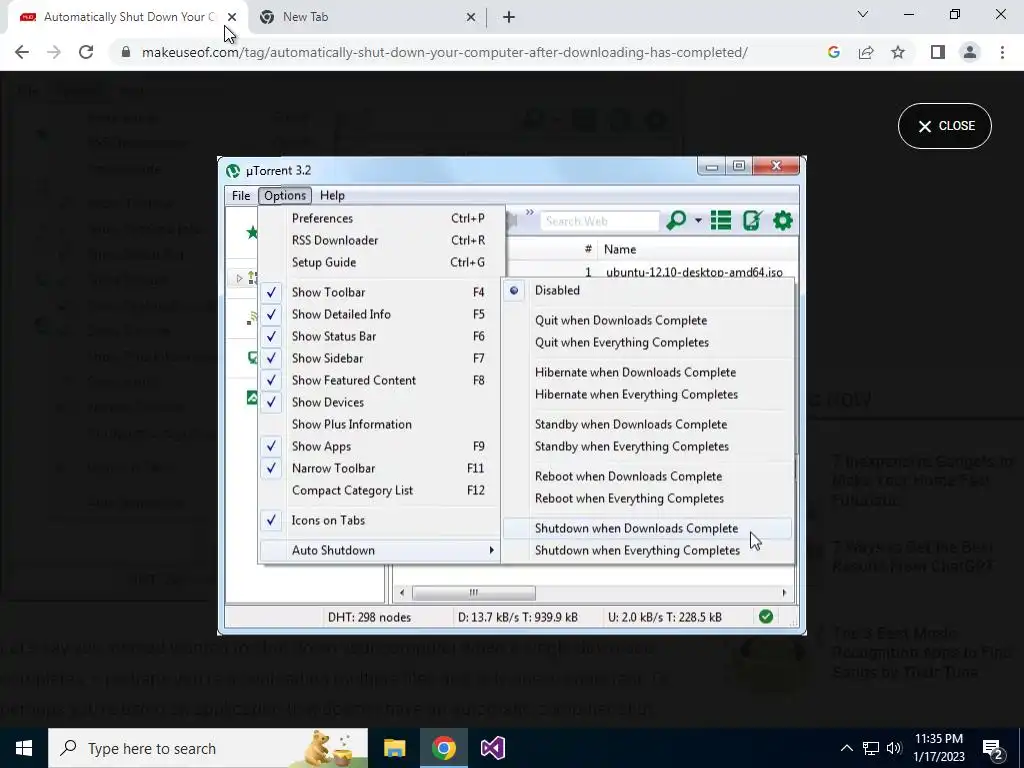
Task: Click the green network status check icon
Action: [x=766, y=616]
